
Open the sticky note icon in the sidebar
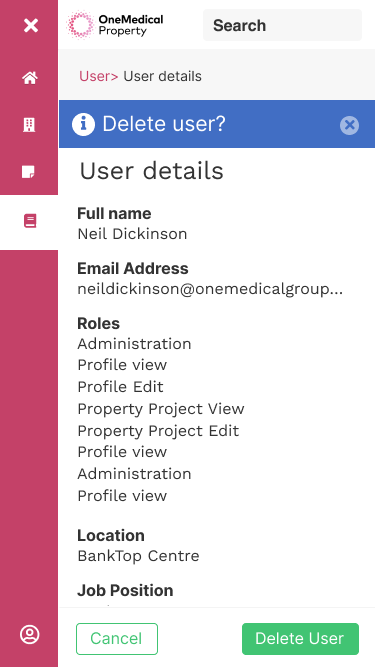coord(28,172)
